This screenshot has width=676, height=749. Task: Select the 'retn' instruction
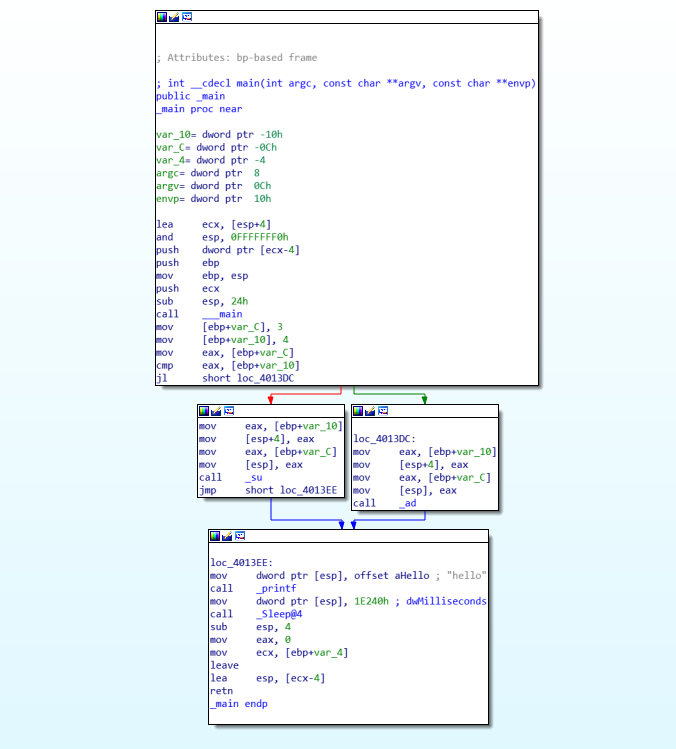click(x=222, y=692)
